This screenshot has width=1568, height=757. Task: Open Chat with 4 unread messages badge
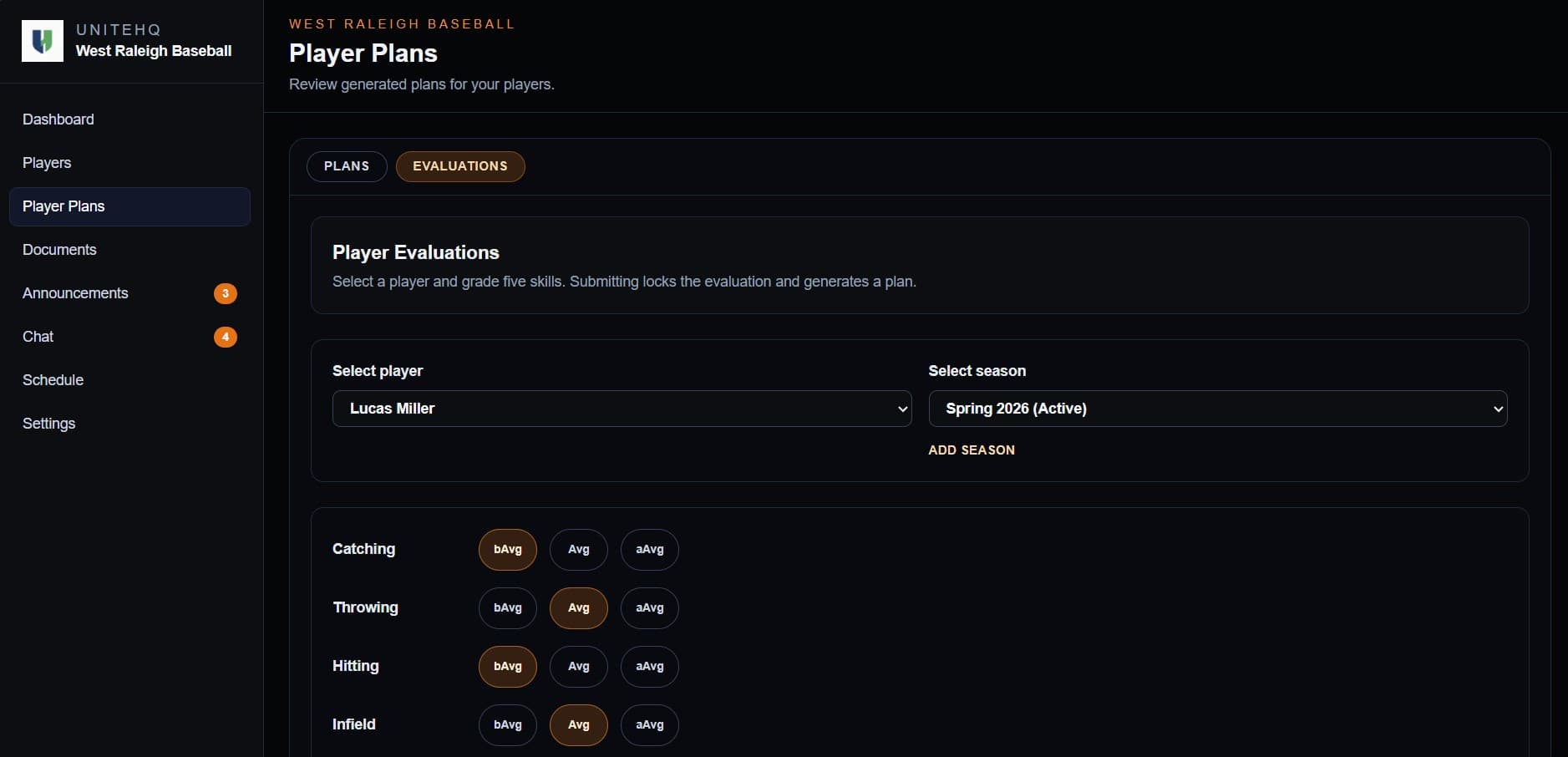click(x=38, y=337)
